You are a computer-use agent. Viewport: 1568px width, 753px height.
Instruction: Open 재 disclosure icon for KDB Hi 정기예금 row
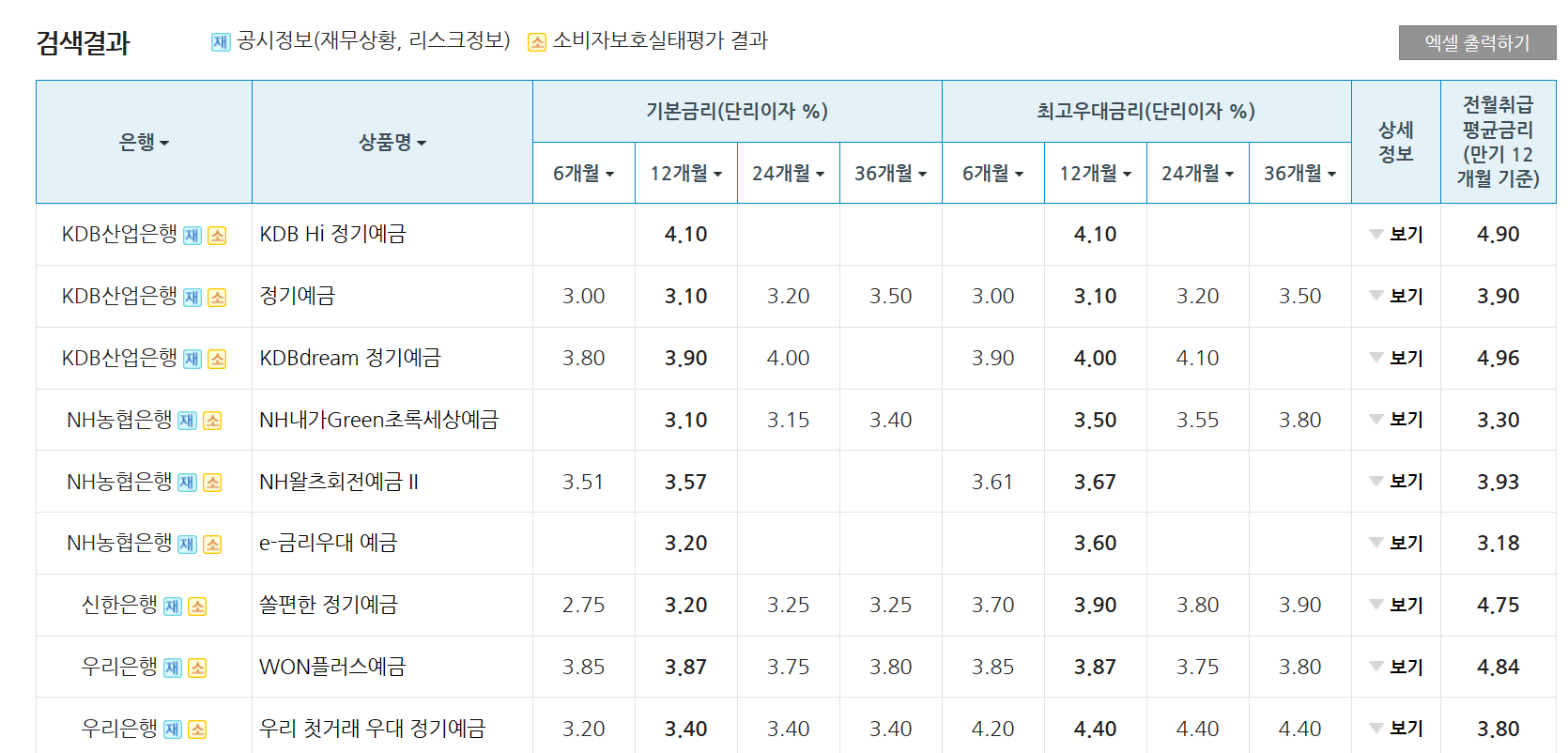point(192,236)
